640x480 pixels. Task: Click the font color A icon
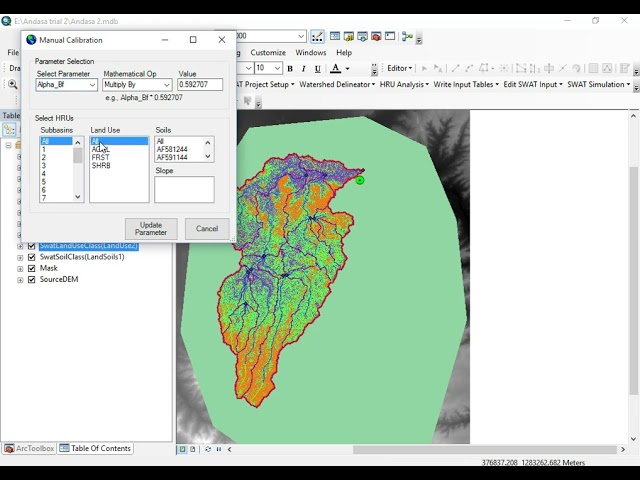[336, 68]
